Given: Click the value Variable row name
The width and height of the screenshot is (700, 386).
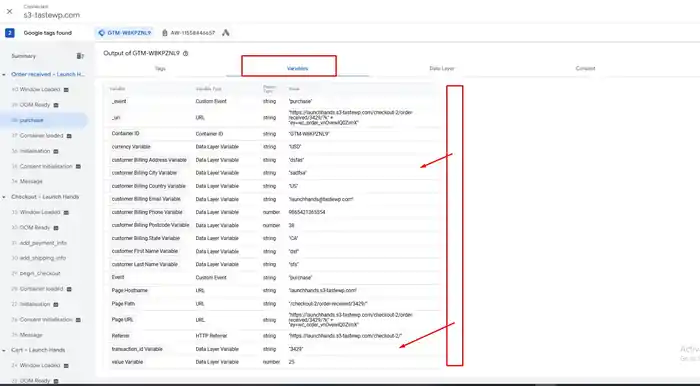Looking at the screenshot, I should [x=127, y=362].
